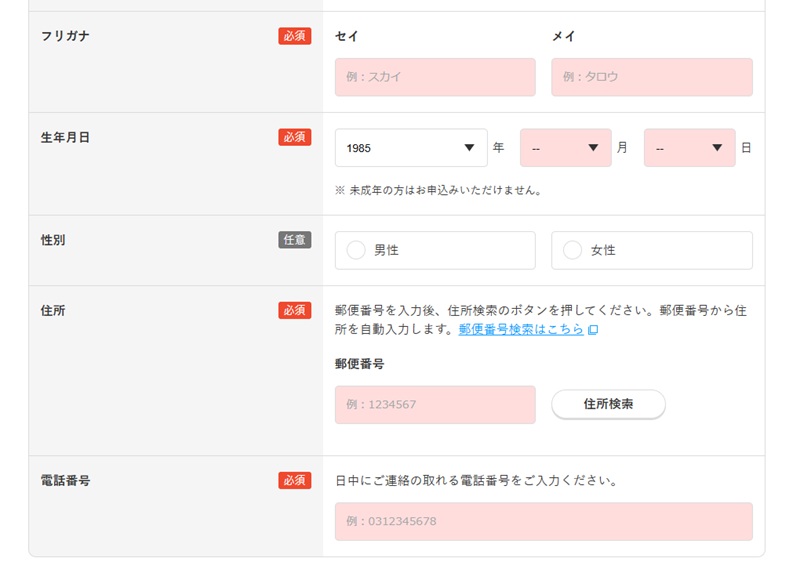Expand the birth month (月) dropdown
This screenshot has height=569, width=800.
(x=565, y=148)
